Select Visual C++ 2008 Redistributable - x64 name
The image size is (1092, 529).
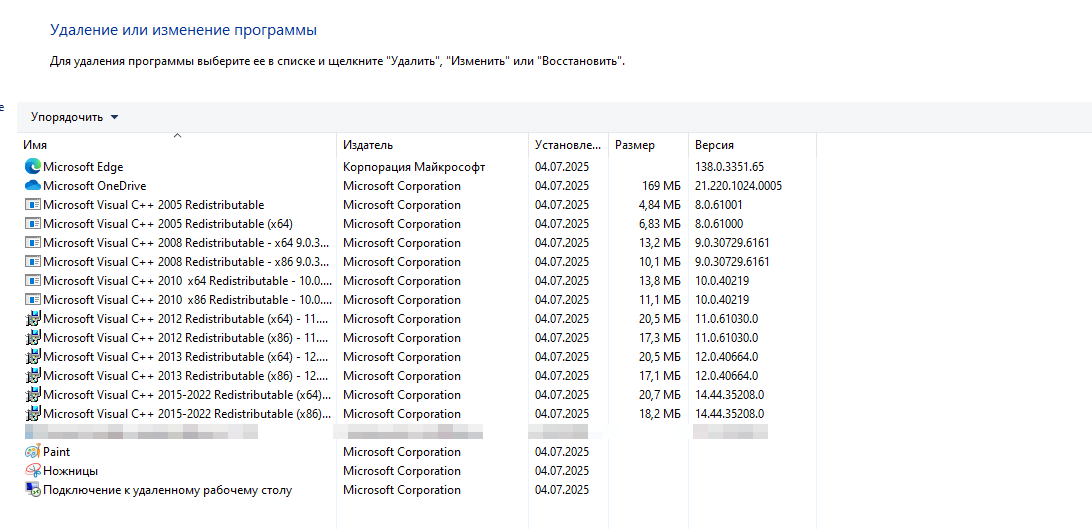(187, 243)
